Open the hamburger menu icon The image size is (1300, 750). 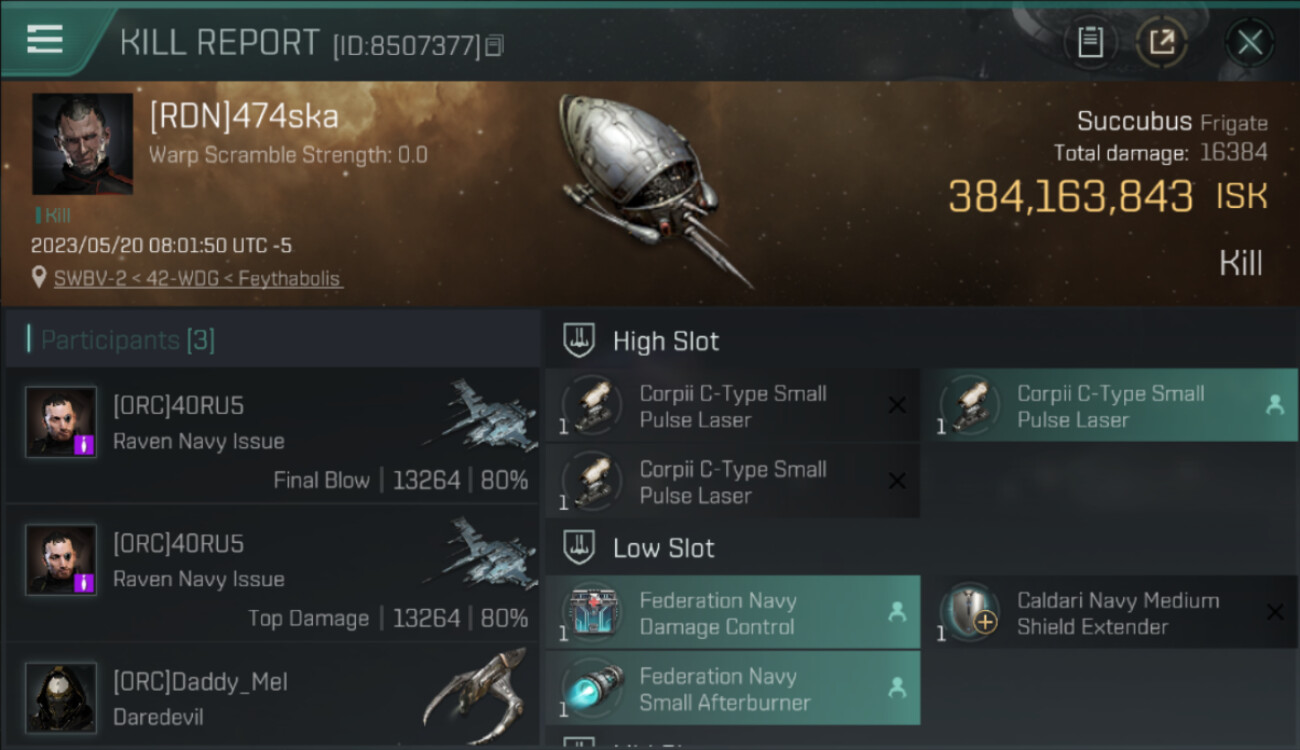pos(45,39)
